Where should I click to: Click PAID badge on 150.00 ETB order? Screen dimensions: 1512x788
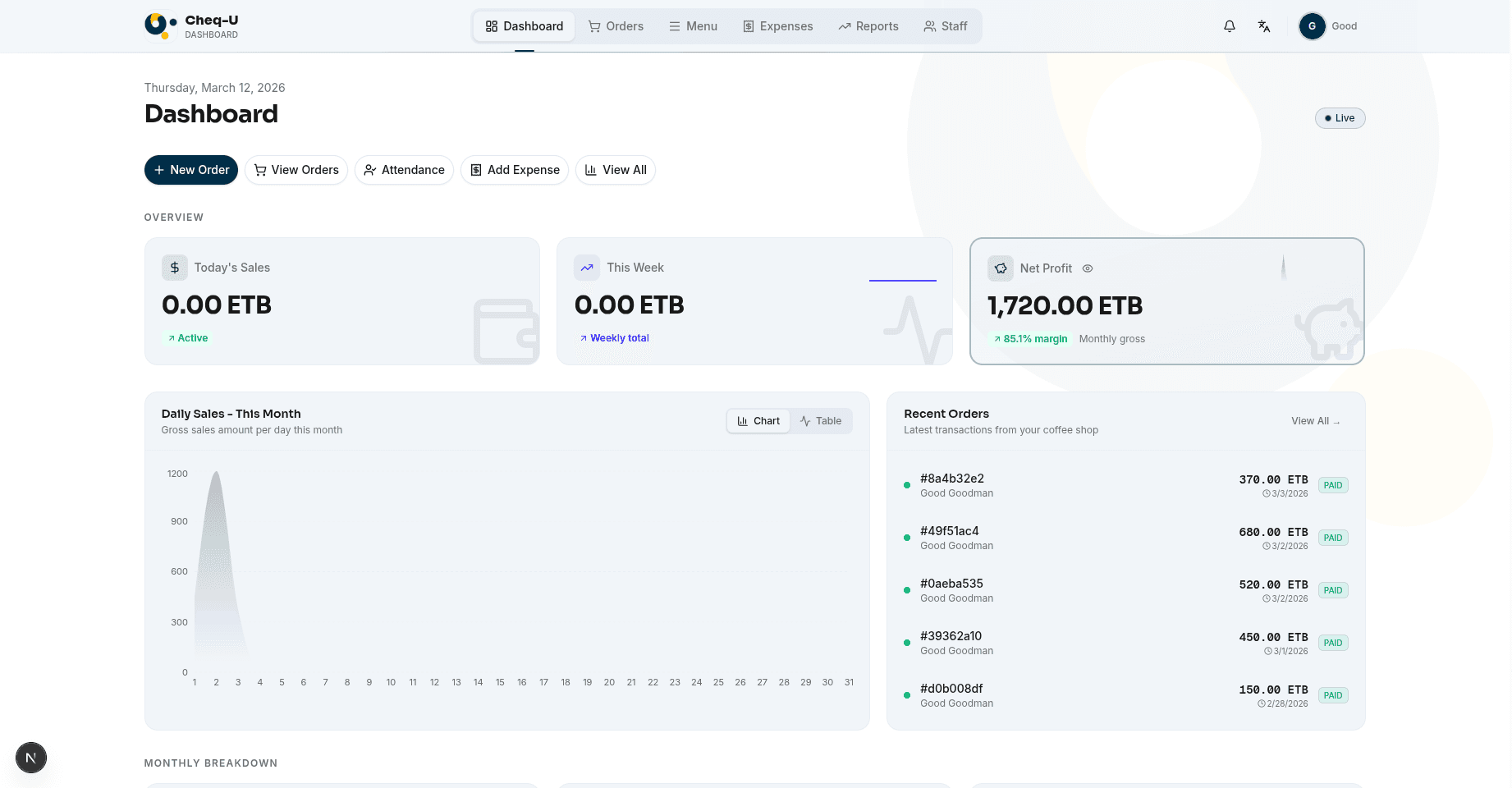1333,695
